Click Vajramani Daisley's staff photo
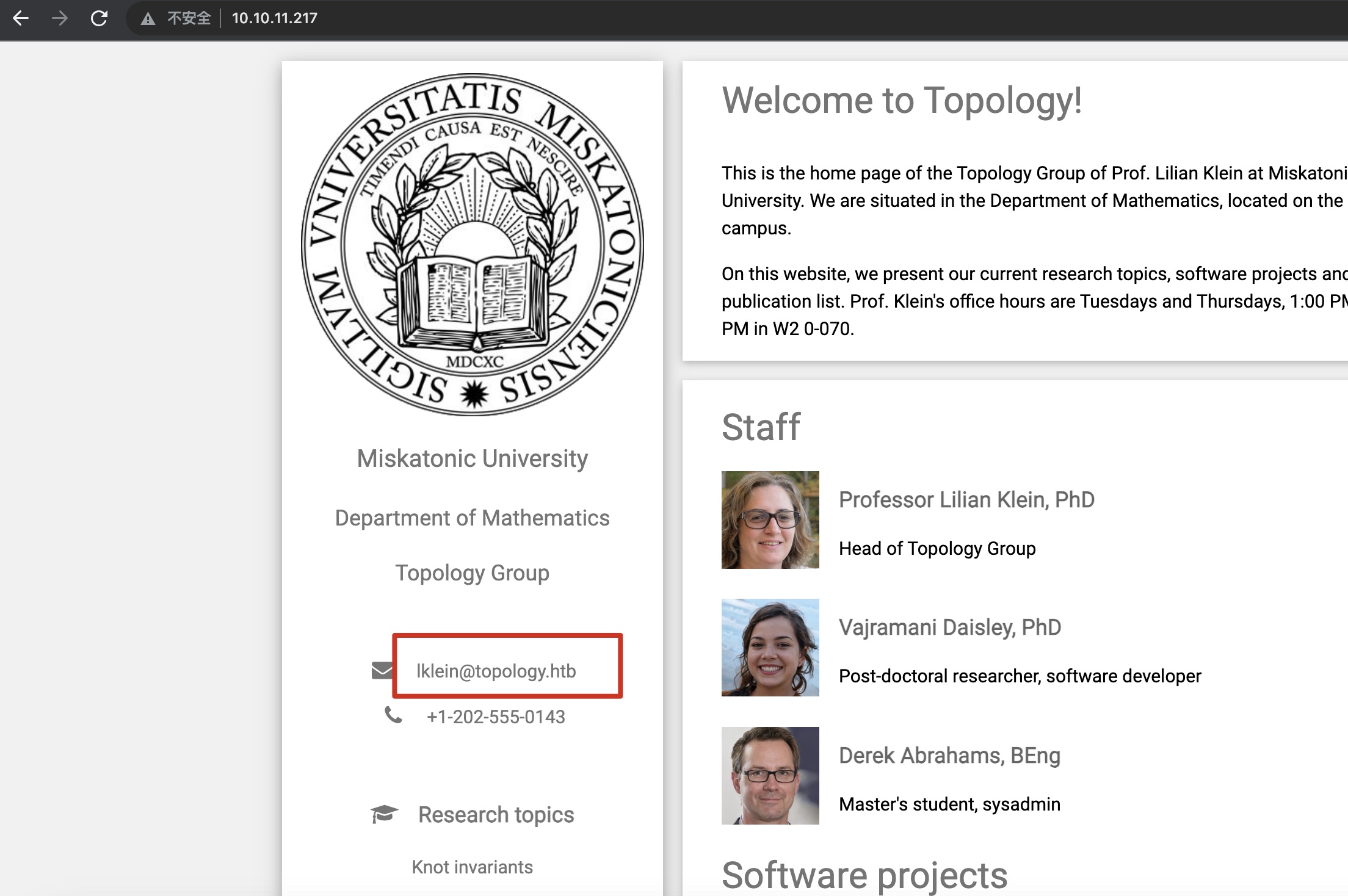Viewport: 1348px width, 896px height. click(770, 647)
